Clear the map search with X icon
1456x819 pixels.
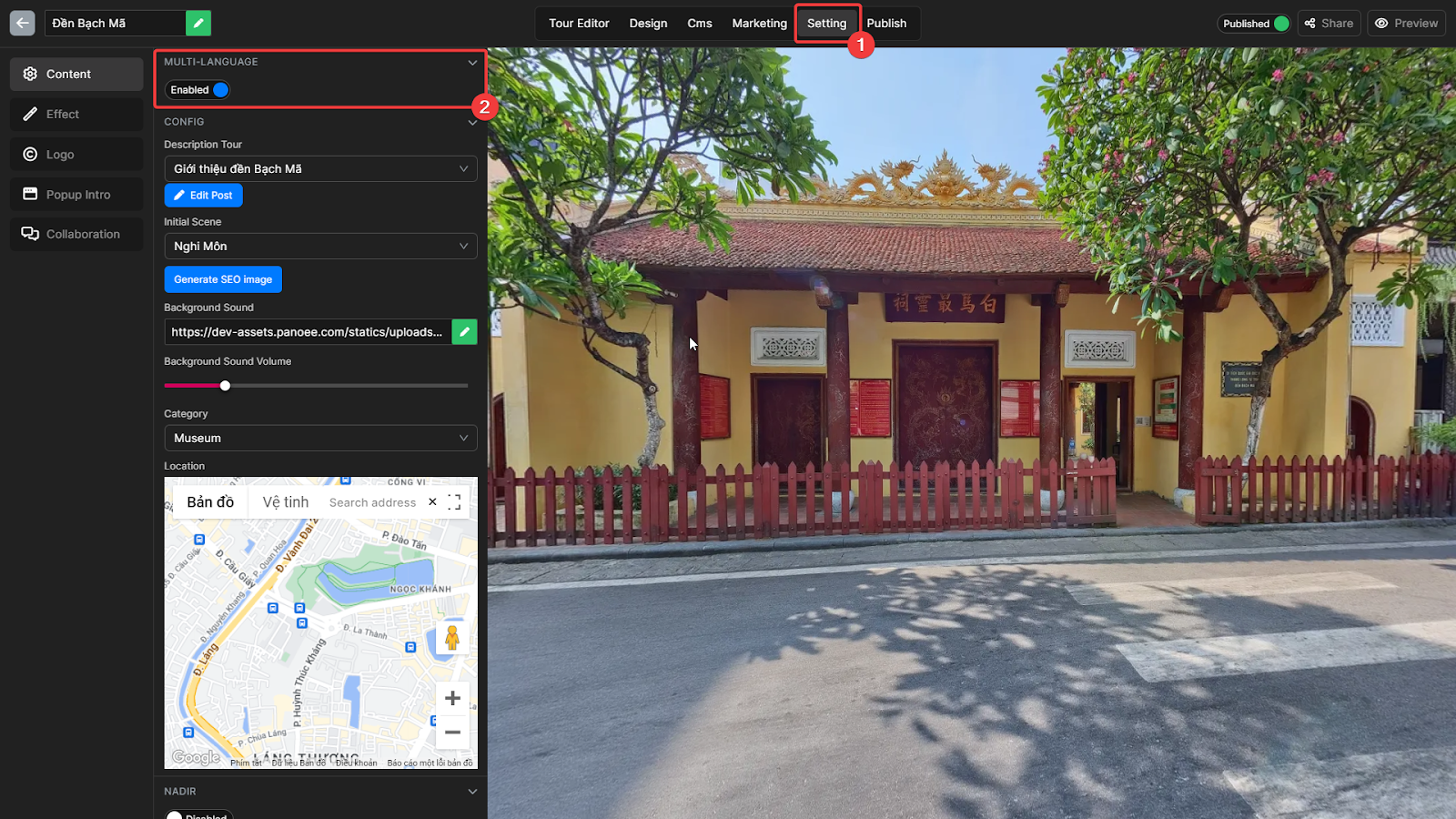[432, 501]
